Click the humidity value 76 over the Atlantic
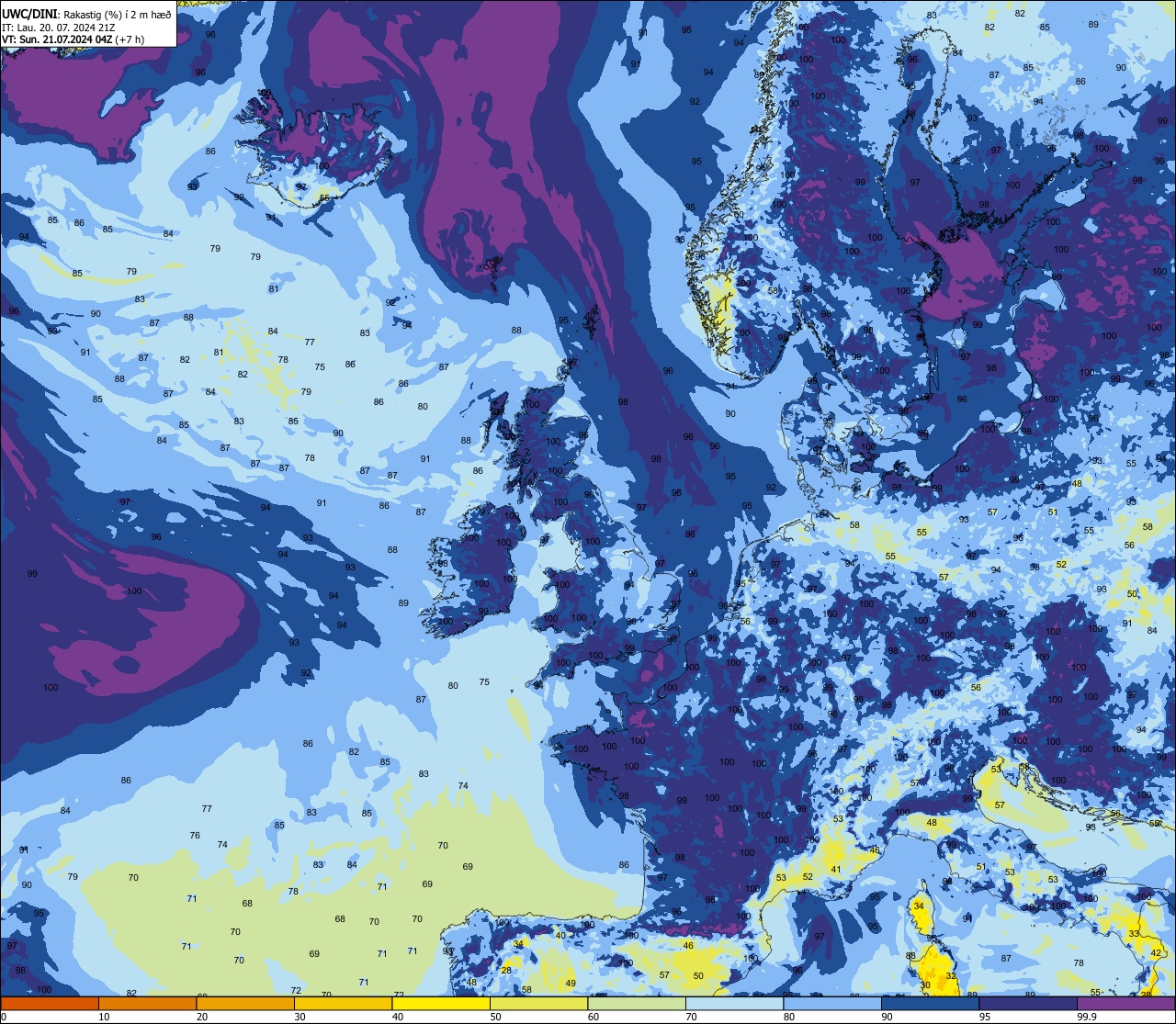 195,836
